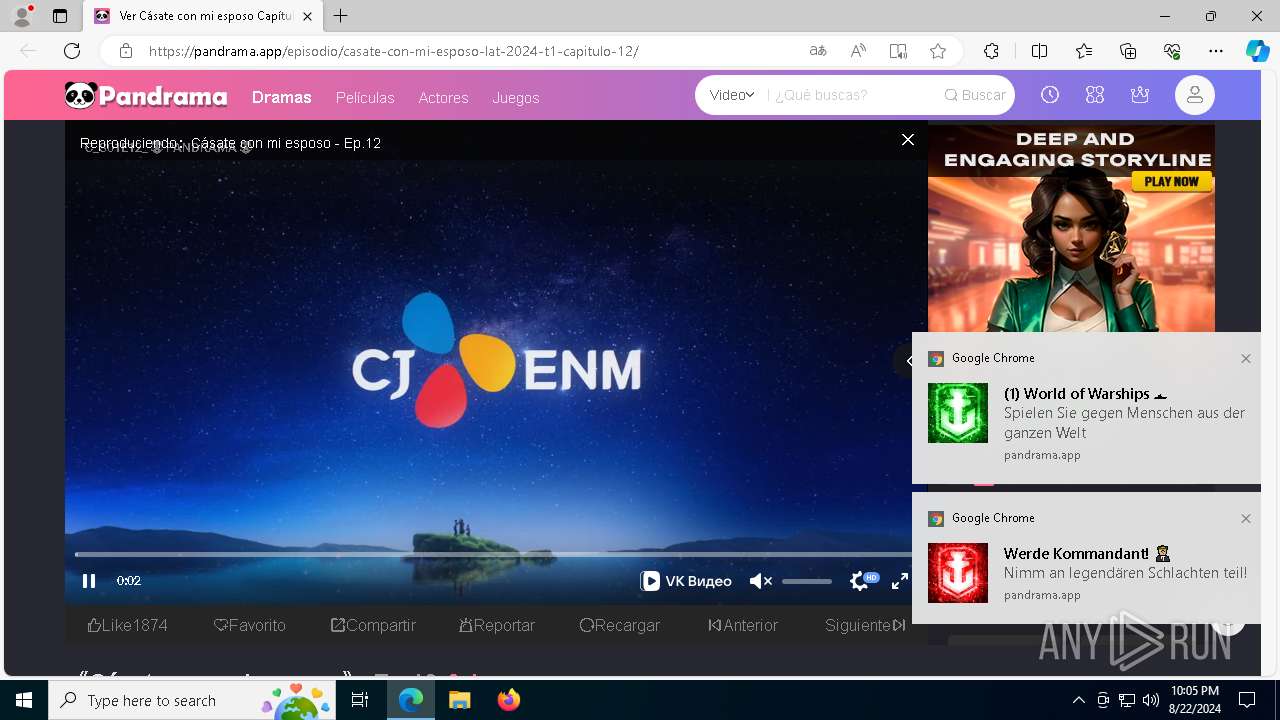
Task: Open watch history clock icon
Action: pos(1050,95)
